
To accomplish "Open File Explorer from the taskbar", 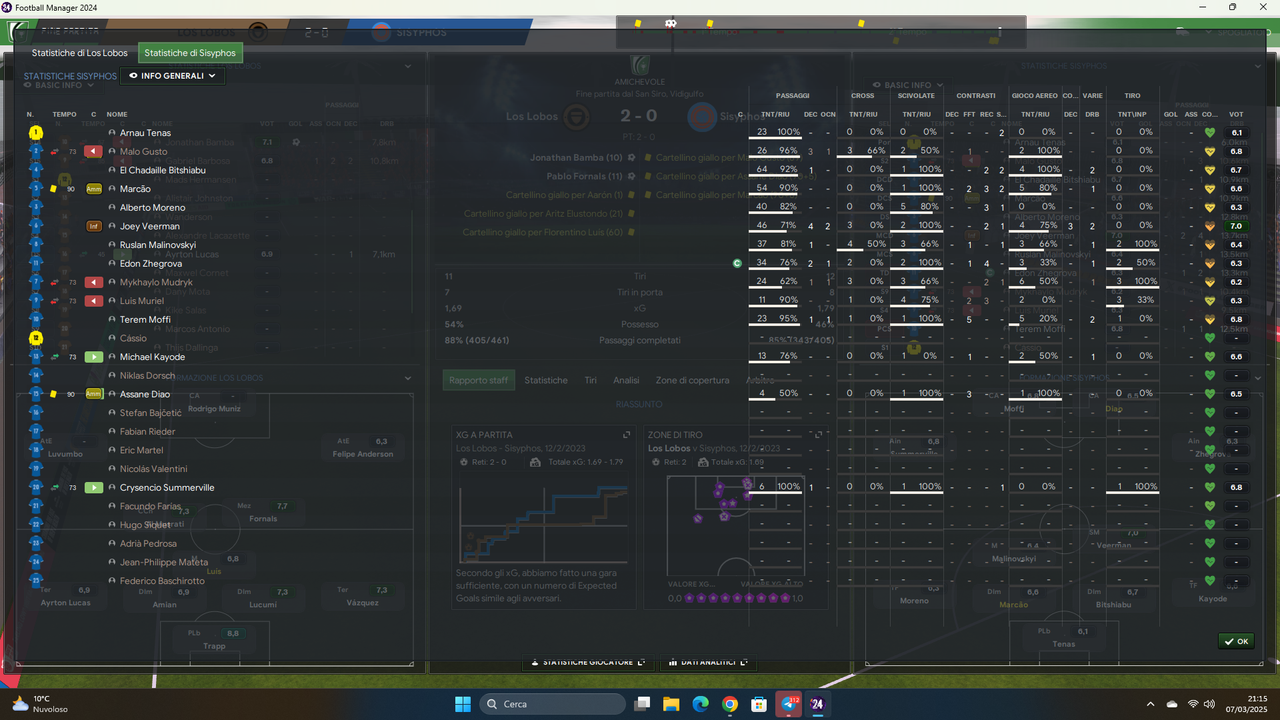I will coord(672,704).
